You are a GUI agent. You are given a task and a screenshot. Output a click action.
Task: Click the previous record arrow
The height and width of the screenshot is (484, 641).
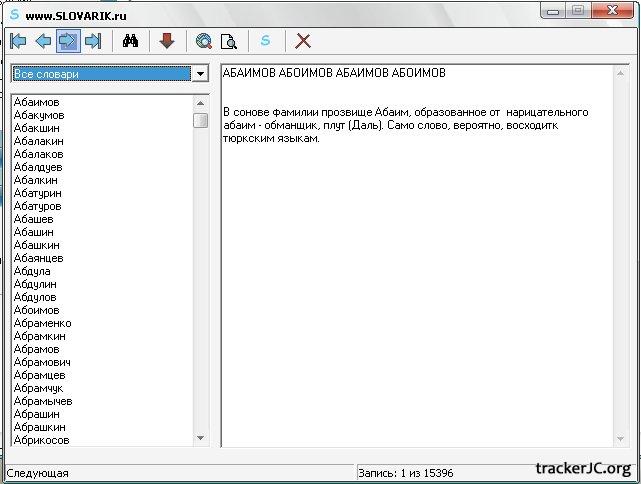coord(43,41)
